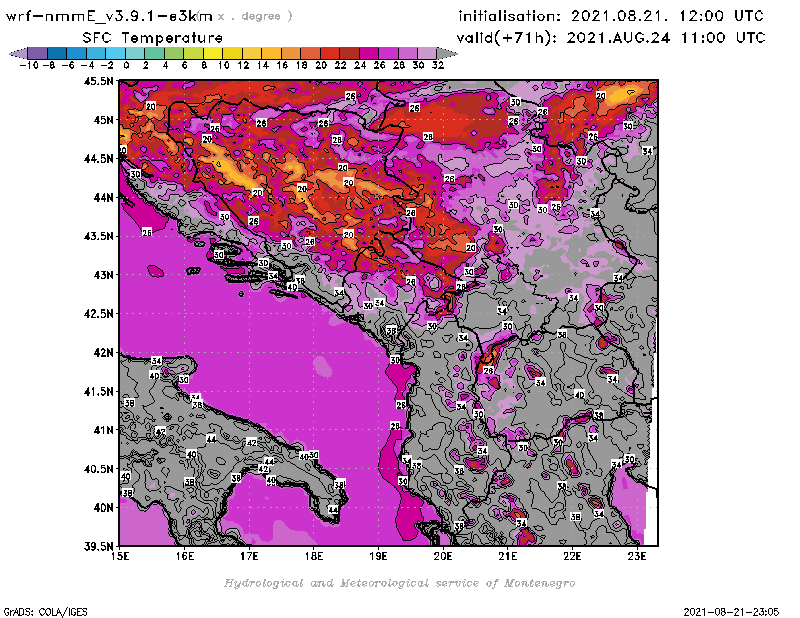
Task: Click the 44N latitude label
Action: (103, 197)
